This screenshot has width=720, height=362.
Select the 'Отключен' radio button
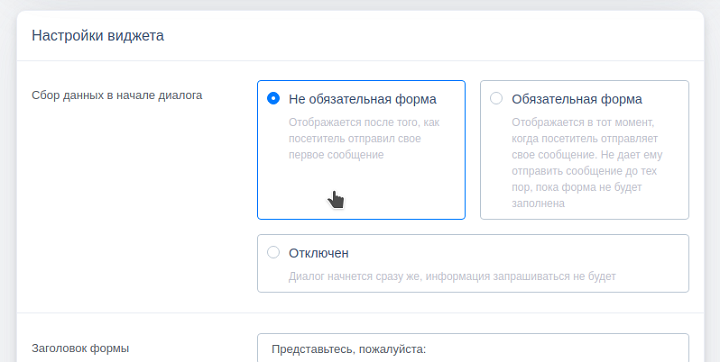[x=273, y=253]
